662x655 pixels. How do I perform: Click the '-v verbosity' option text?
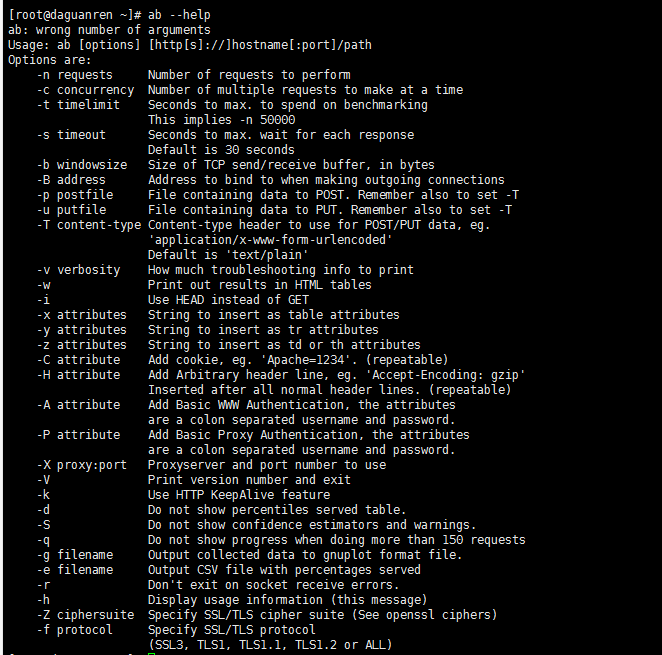[78, 270]
